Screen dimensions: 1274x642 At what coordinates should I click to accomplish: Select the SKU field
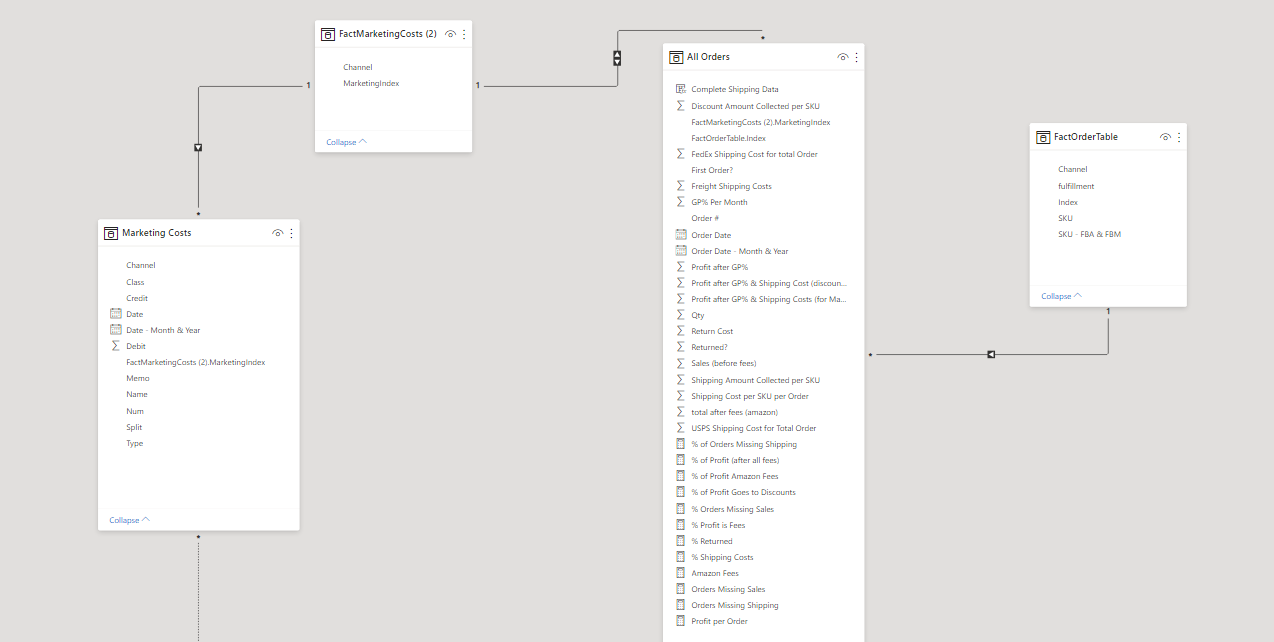pyautogui.click(x=1066, y=218)
